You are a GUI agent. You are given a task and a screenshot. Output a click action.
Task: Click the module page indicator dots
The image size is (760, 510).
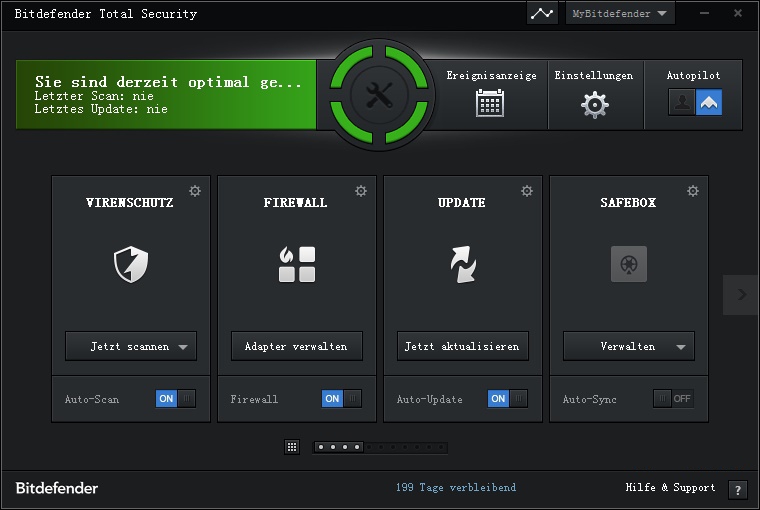click(380, 447)
